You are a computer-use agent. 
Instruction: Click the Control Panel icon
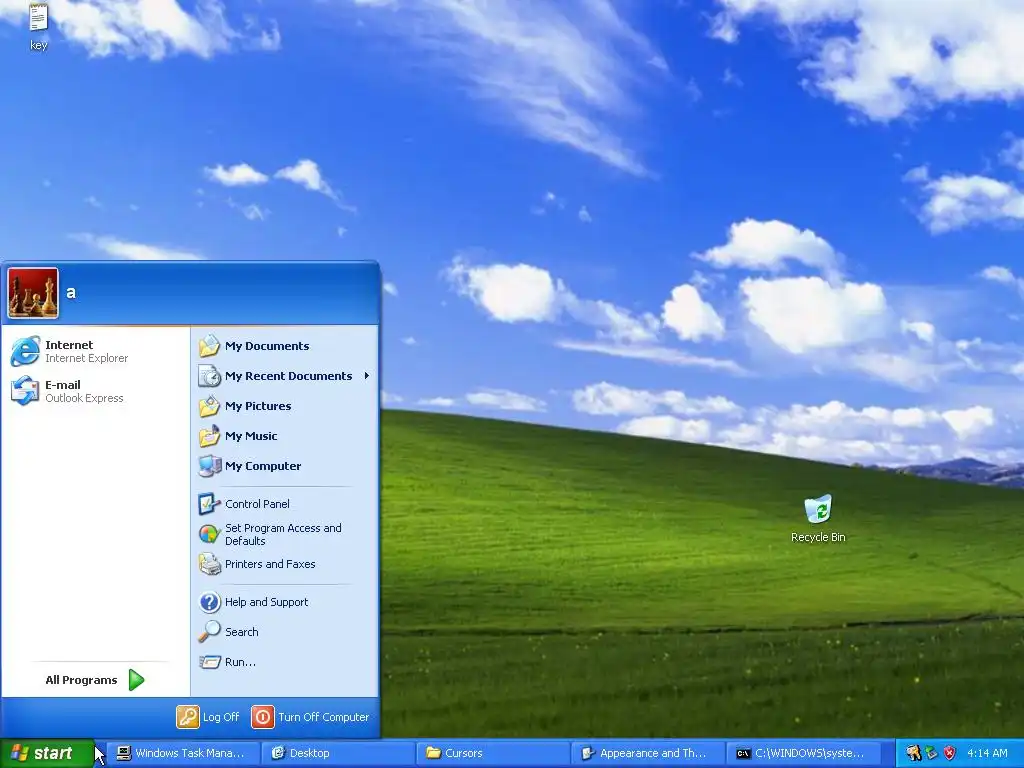tap(210, 504)
